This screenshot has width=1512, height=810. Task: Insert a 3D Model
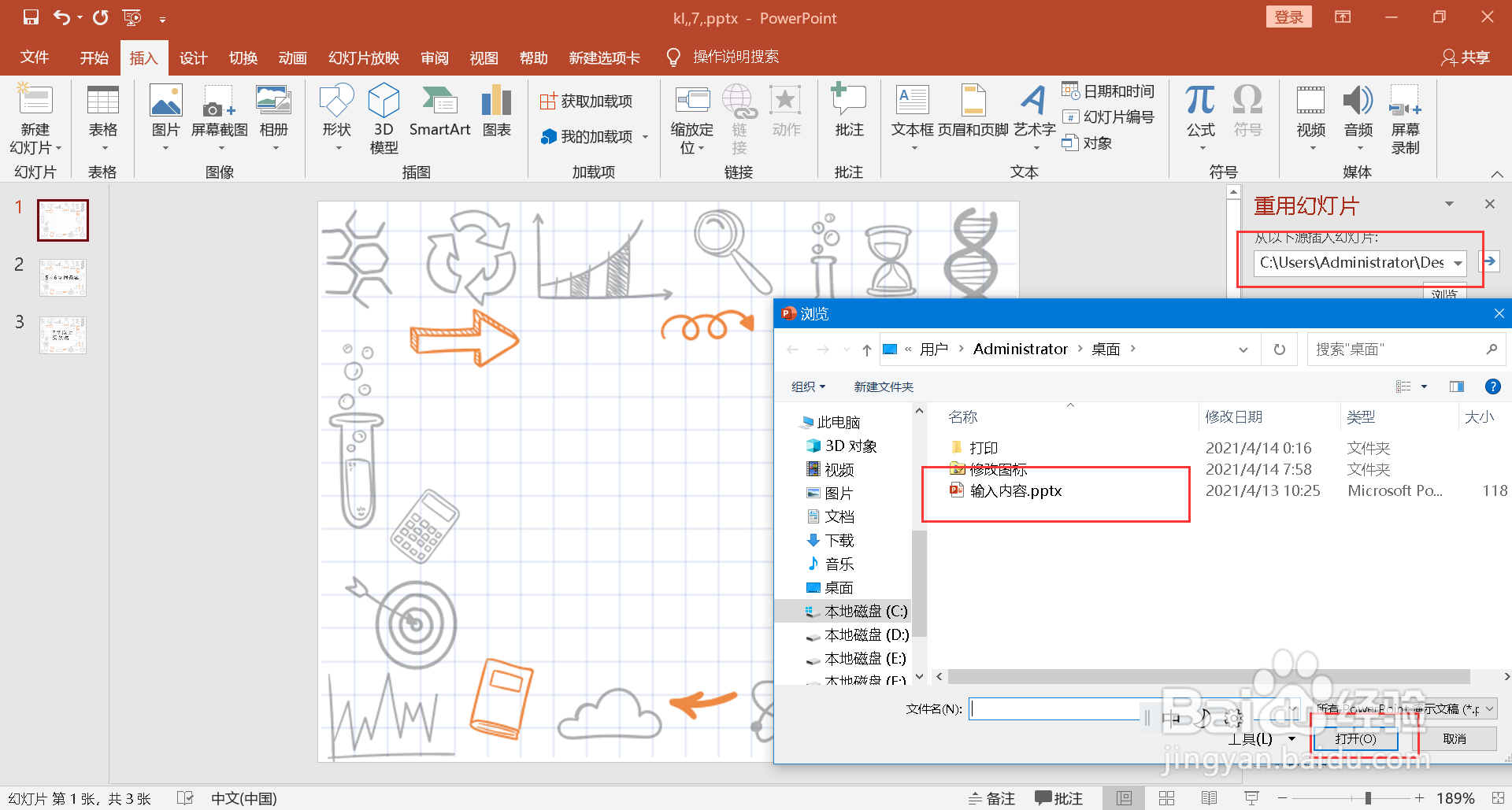click(384, 120)
